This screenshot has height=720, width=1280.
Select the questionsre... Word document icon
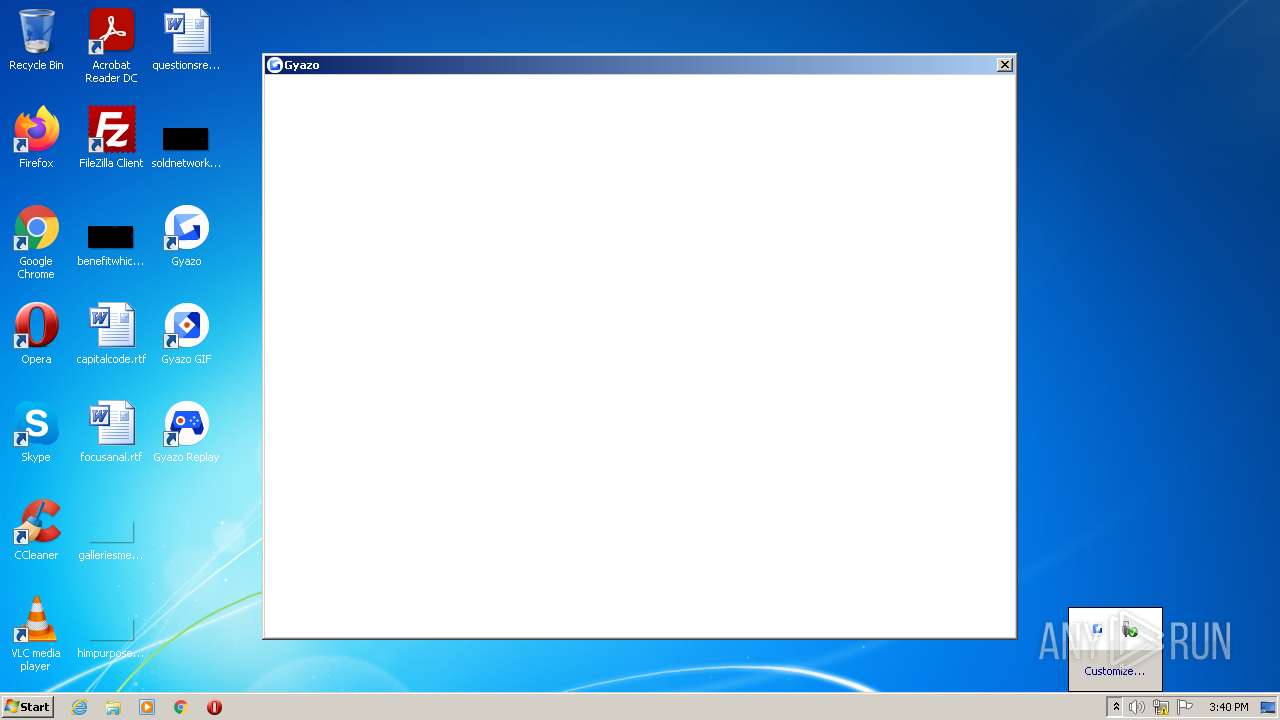click(x=186, y=40)
